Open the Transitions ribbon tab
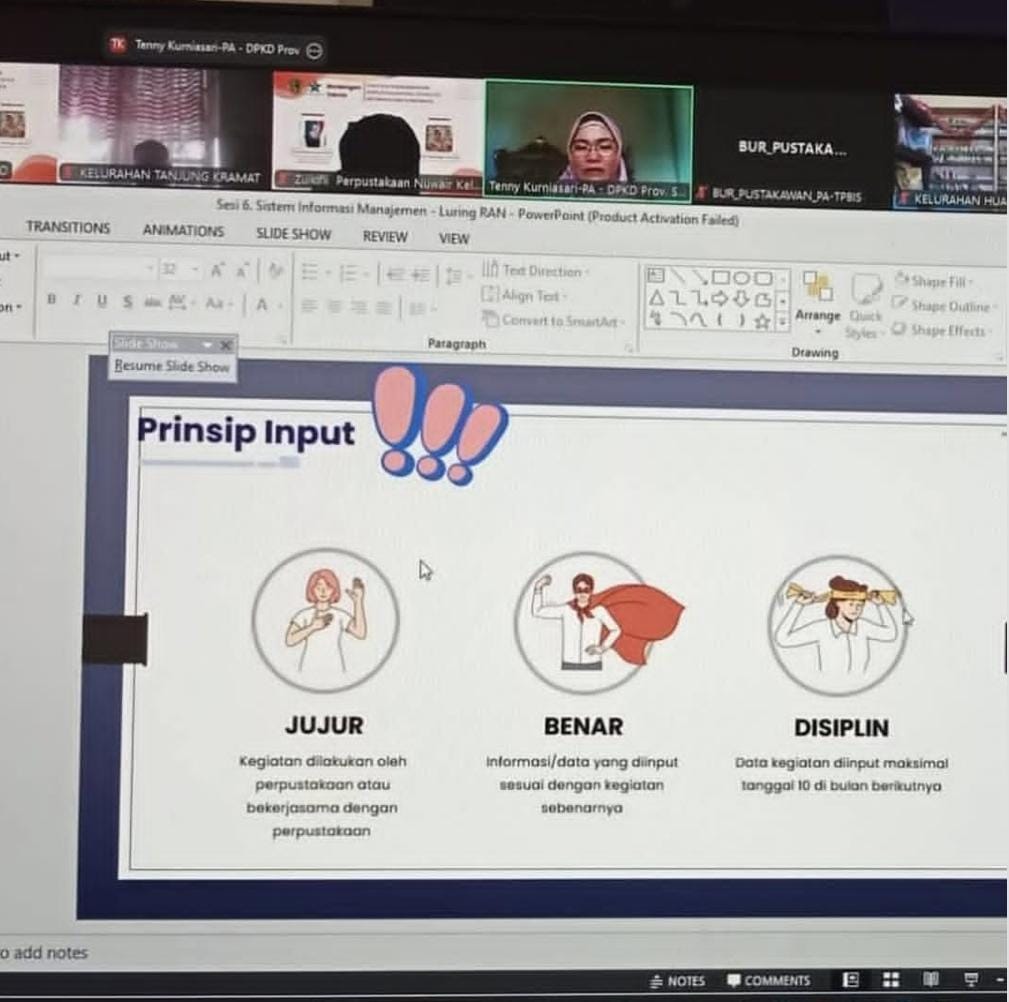The image size is (1009, 1002). pos(68,228)
